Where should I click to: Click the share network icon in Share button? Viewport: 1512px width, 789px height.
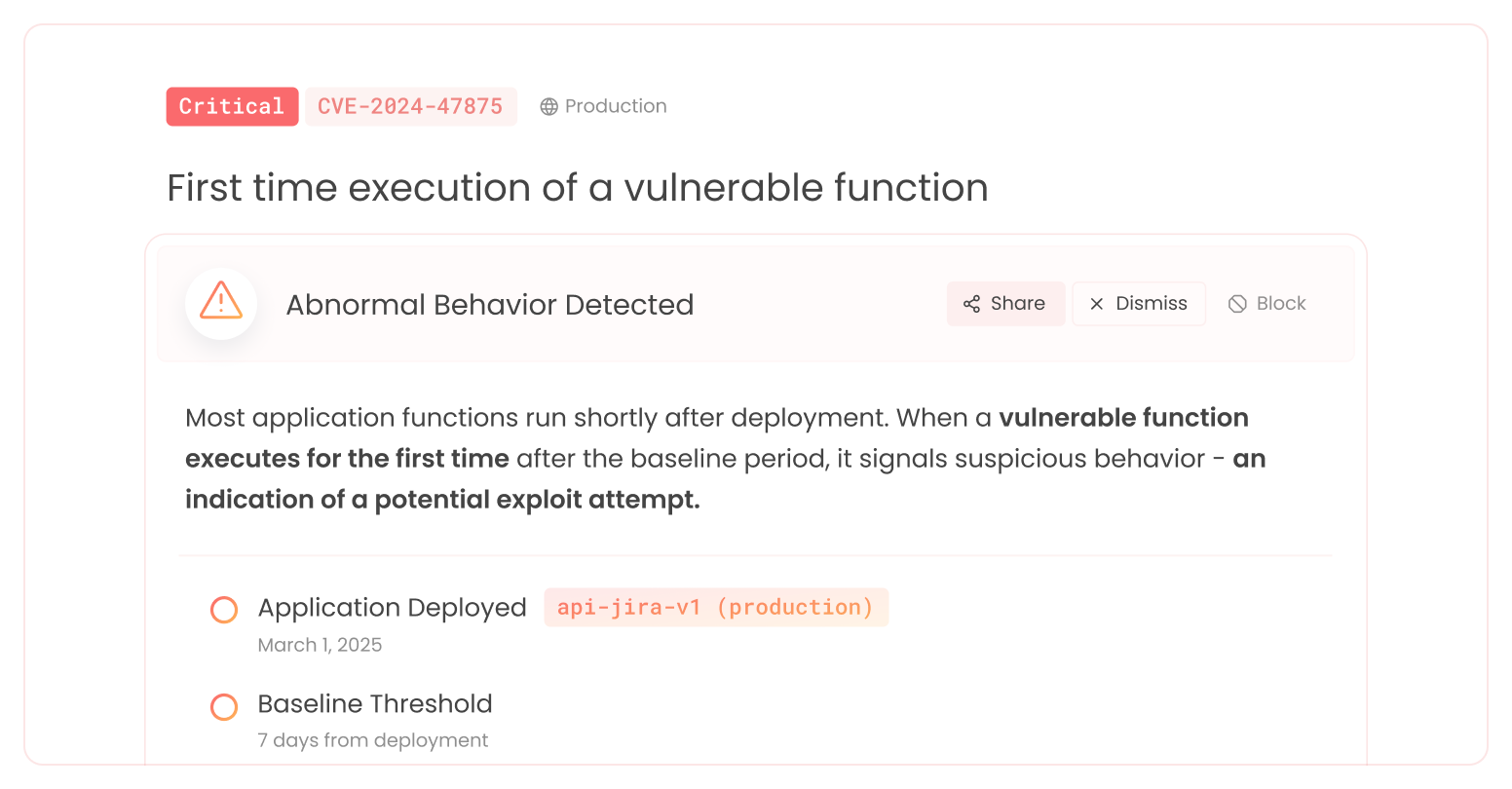point(973,304)
